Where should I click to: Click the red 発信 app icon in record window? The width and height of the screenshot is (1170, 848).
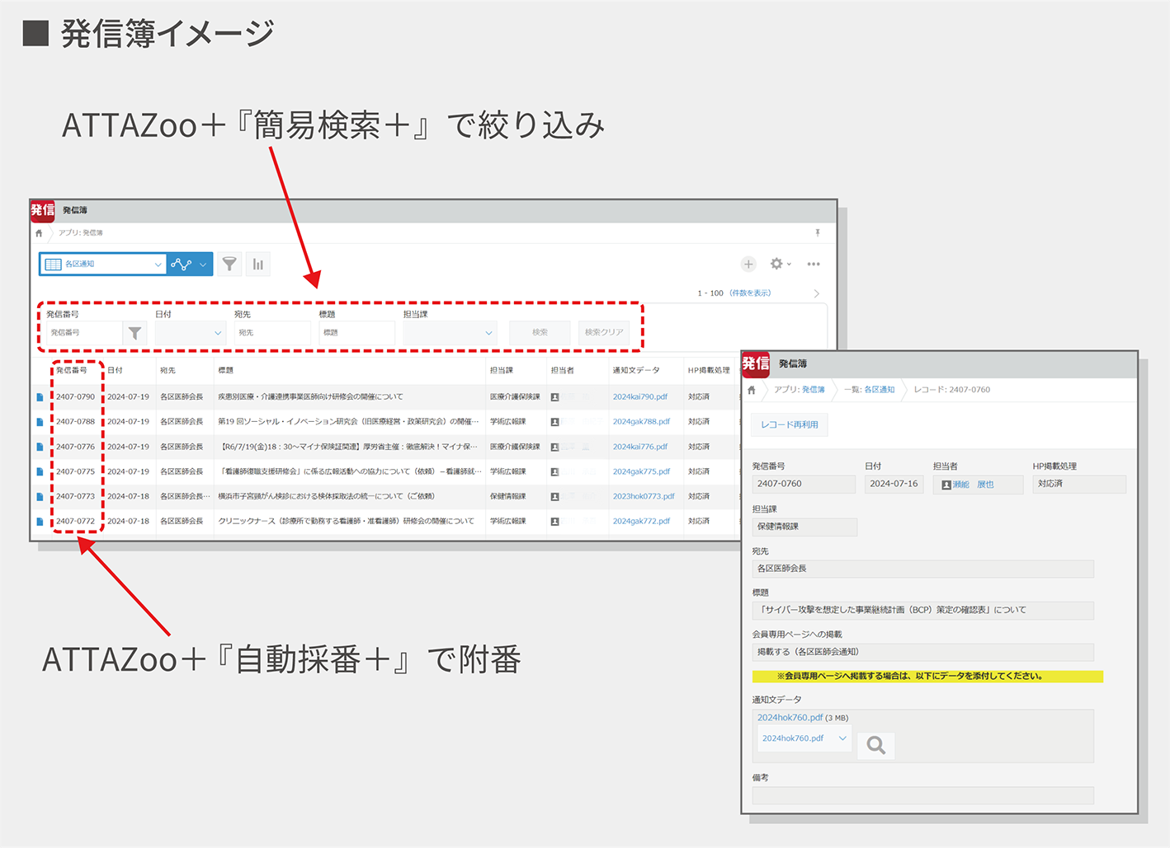tap(755, 364)
